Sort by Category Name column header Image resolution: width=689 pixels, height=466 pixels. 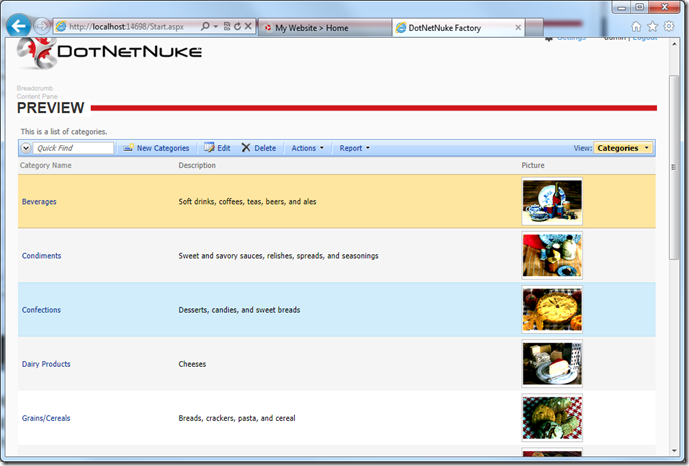click(46, 165)
